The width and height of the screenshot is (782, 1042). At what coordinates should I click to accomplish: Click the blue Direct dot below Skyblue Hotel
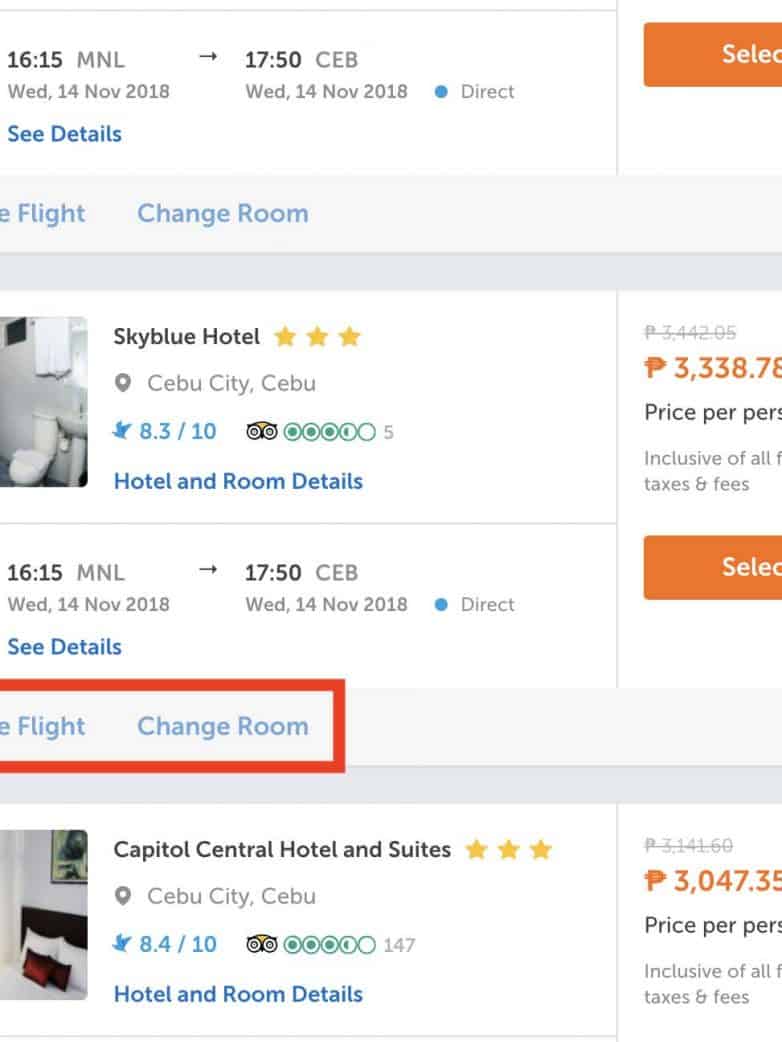441,605
